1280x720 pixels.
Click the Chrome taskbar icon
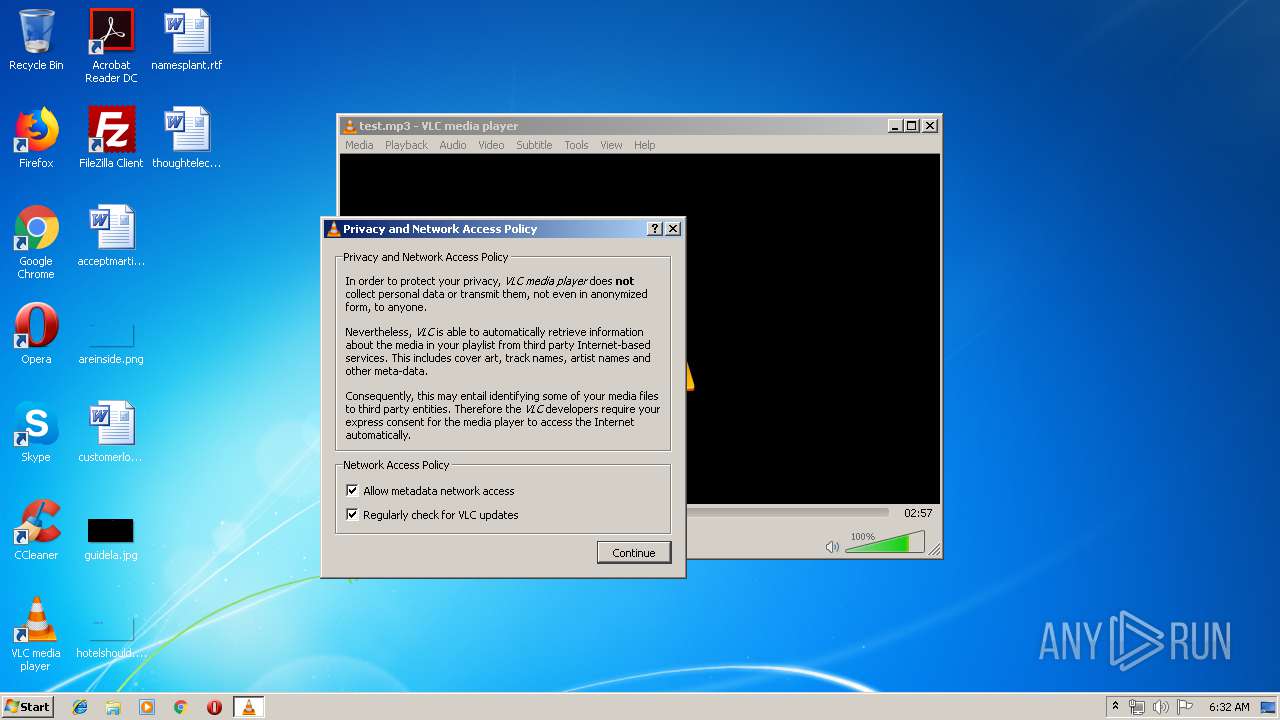(x=181, y=707)
